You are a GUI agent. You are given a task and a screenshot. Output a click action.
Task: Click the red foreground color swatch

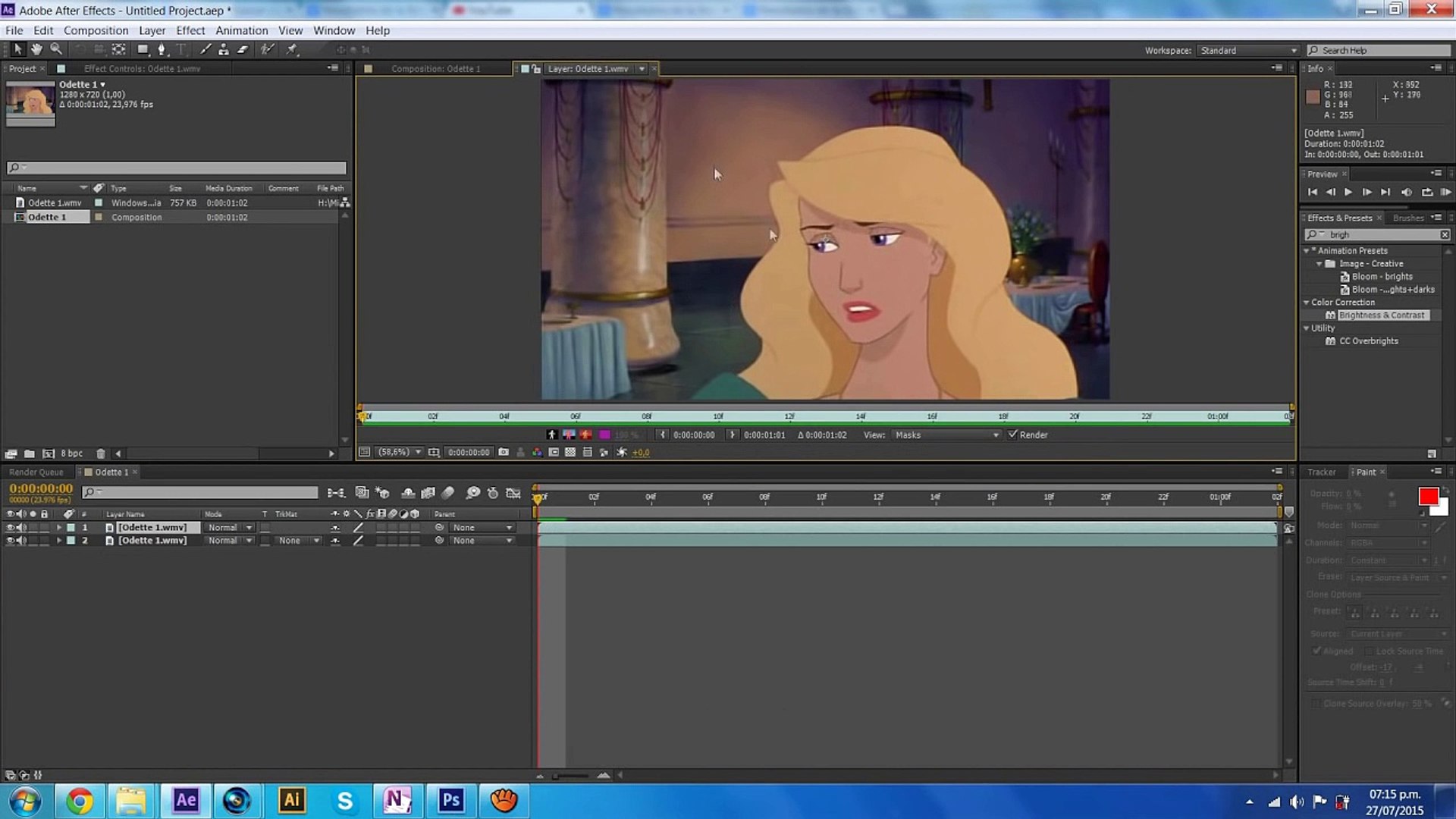point(1428,496)
